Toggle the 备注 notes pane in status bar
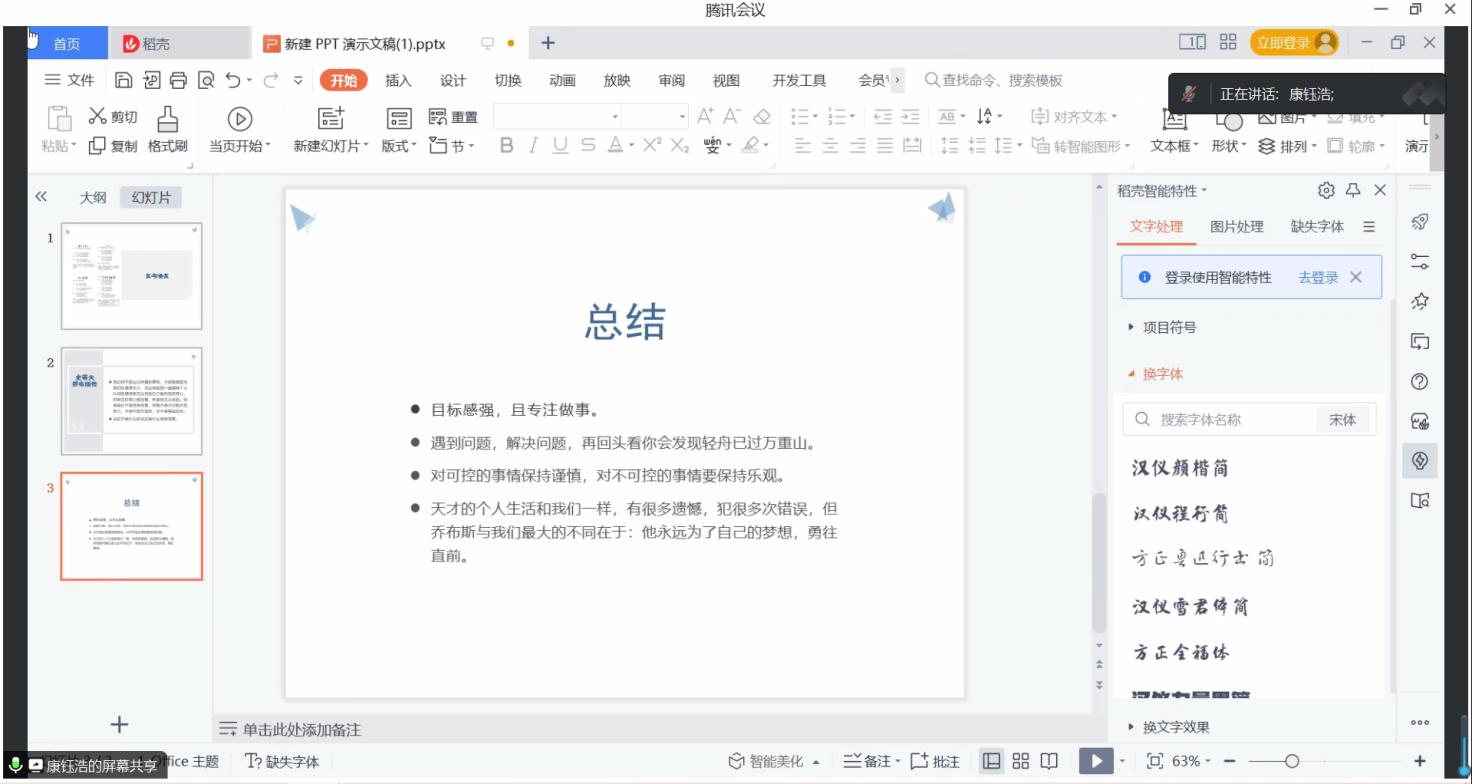The width and height of the screenshot is (1472, 784). tap(868, 761)
